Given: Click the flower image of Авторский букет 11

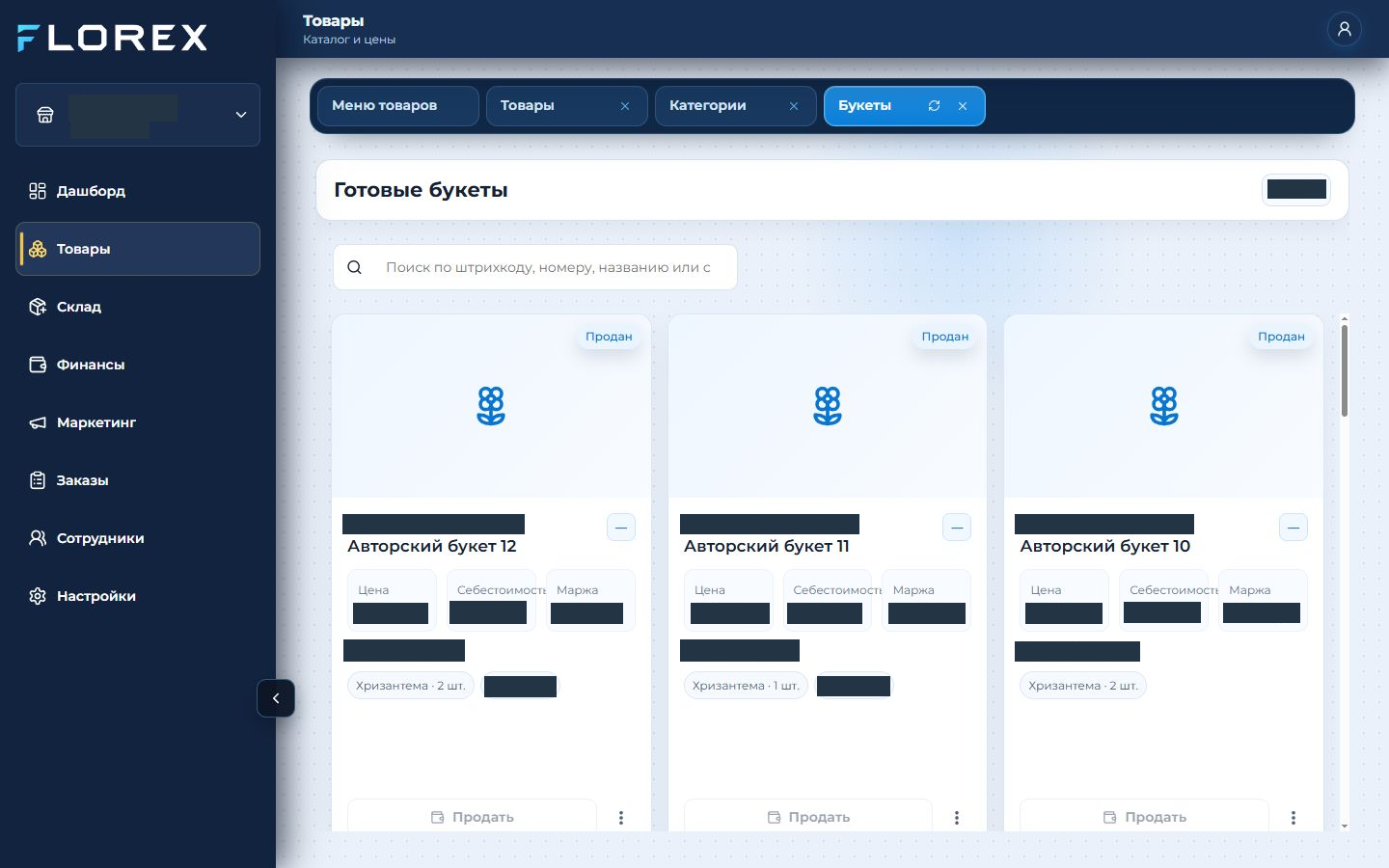Looking at the screenshot, I should [x=828, y=406].
